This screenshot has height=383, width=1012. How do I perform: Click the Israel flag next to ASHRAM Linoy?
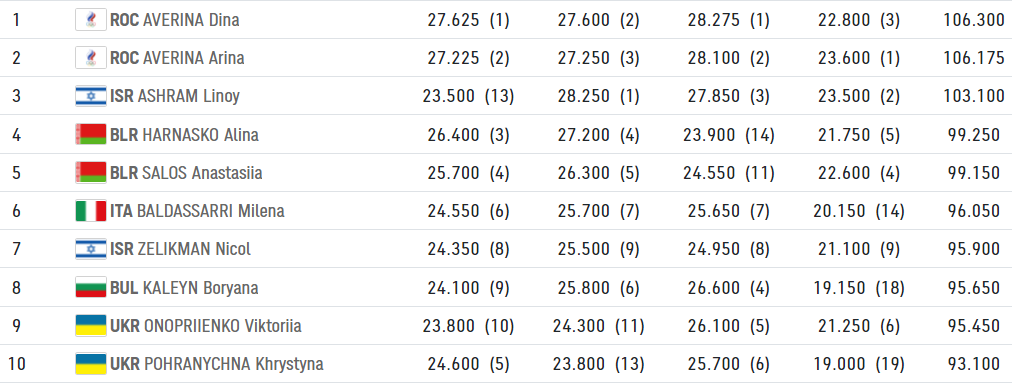(91, 96)
